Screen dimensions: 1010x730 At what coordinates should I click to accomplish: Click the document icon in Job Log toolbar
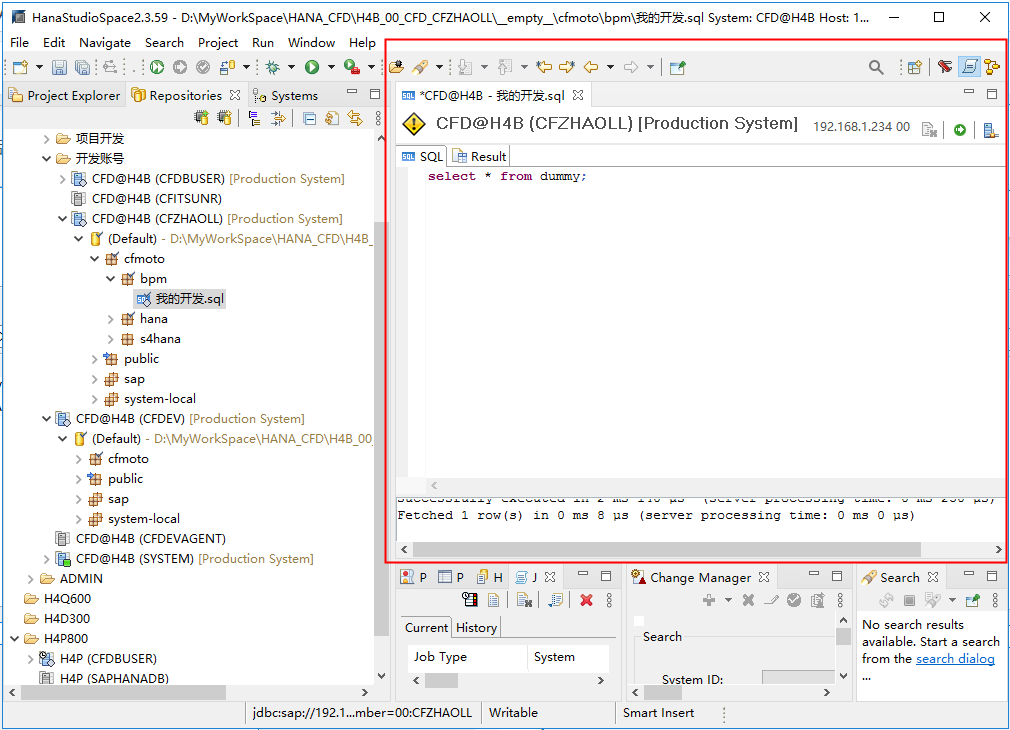[x=493, y=600]
